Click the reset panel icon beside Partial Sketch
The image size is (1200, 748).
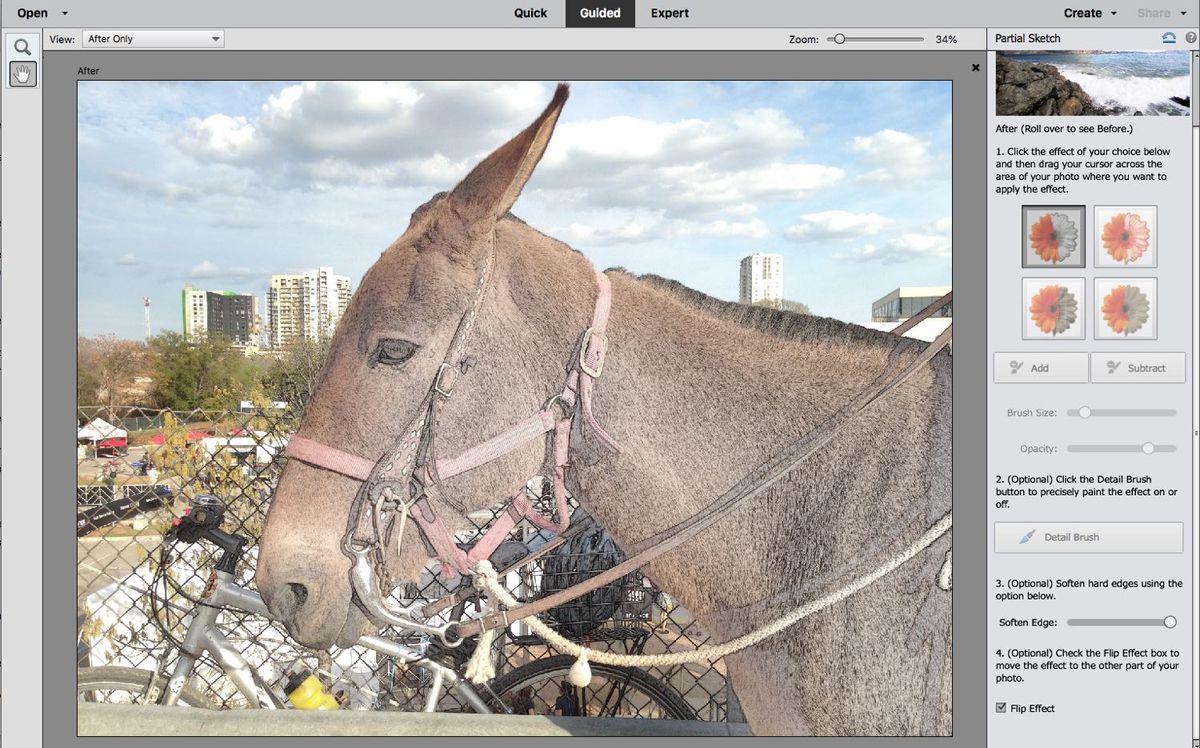1168,37
